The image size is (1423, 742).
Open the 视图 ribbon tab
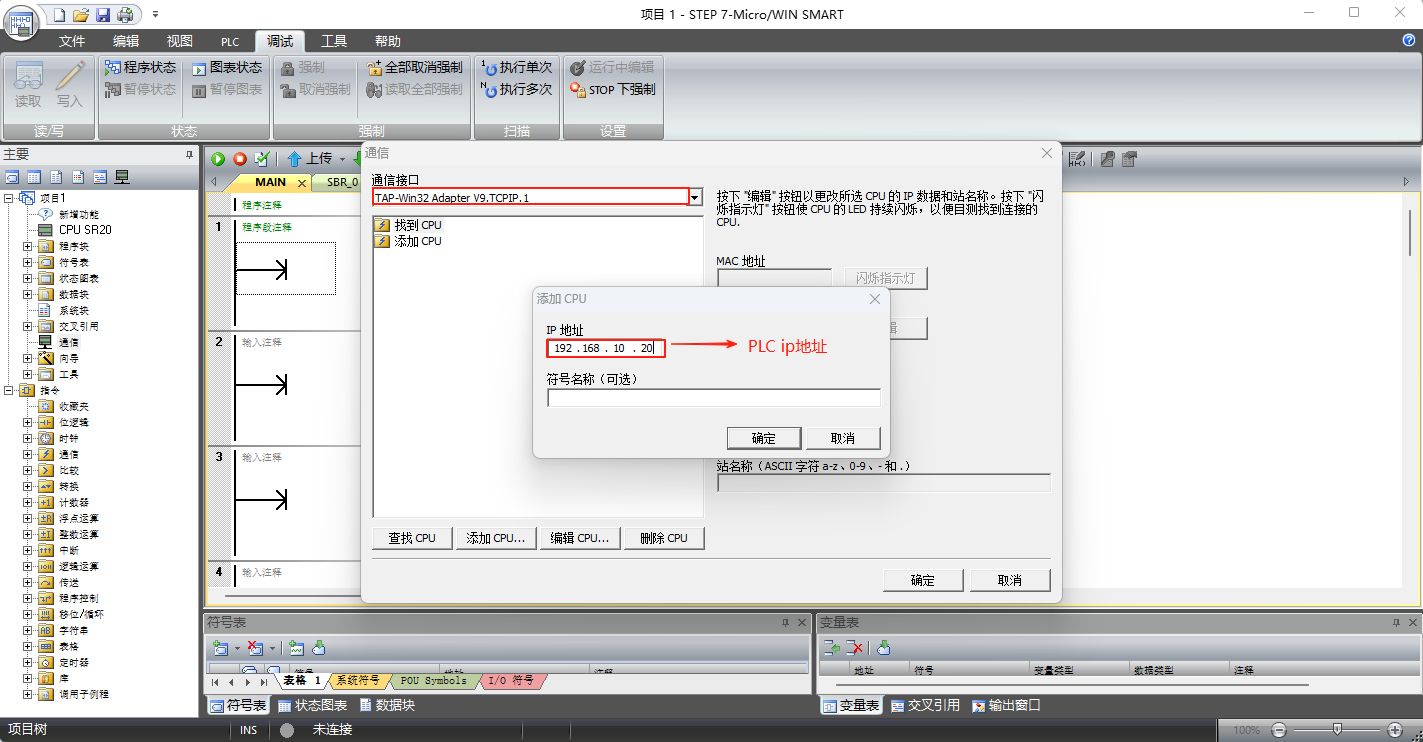(x=180, y=41)
